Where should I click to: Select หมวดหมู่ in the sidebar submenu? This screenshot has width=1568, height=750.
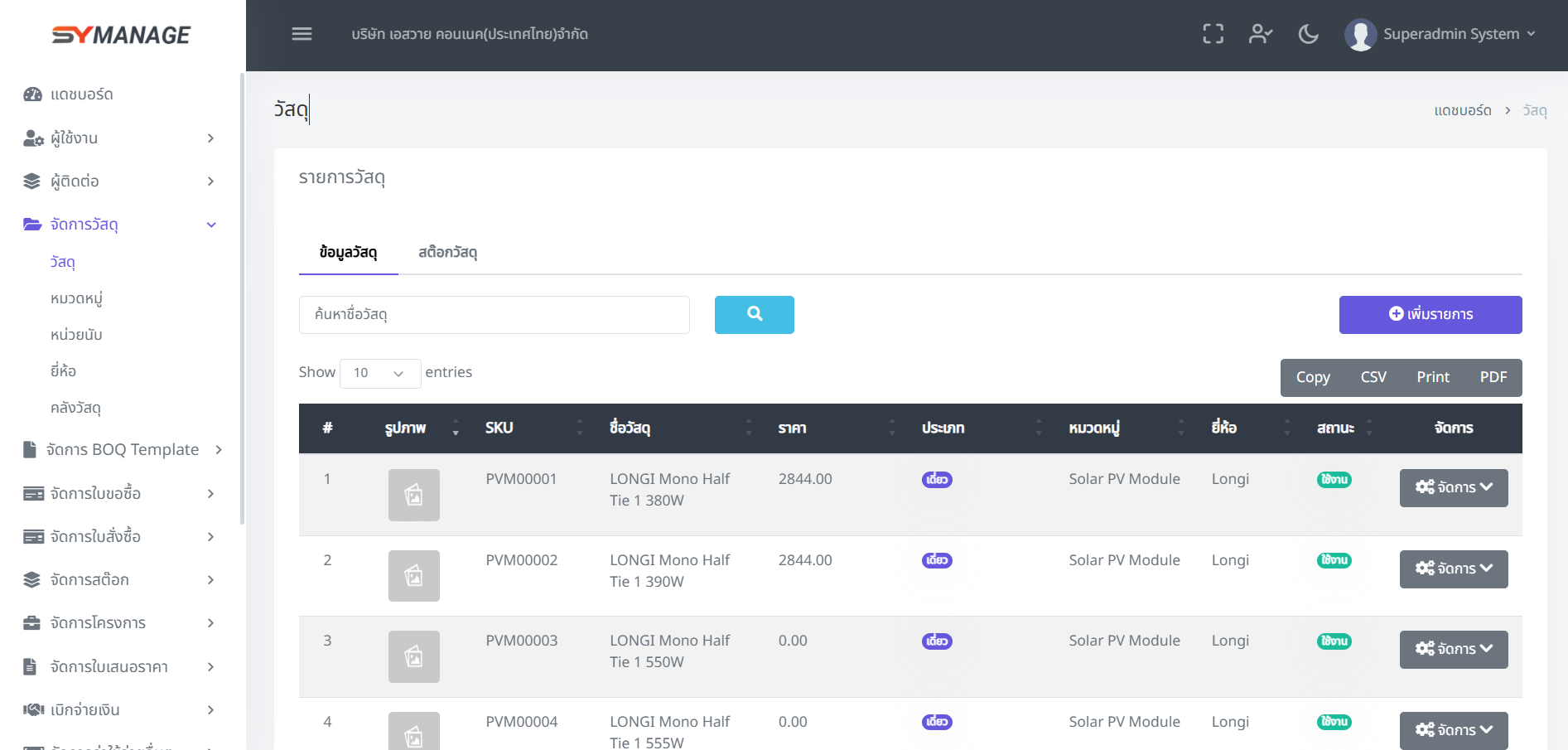click(76, 298)
